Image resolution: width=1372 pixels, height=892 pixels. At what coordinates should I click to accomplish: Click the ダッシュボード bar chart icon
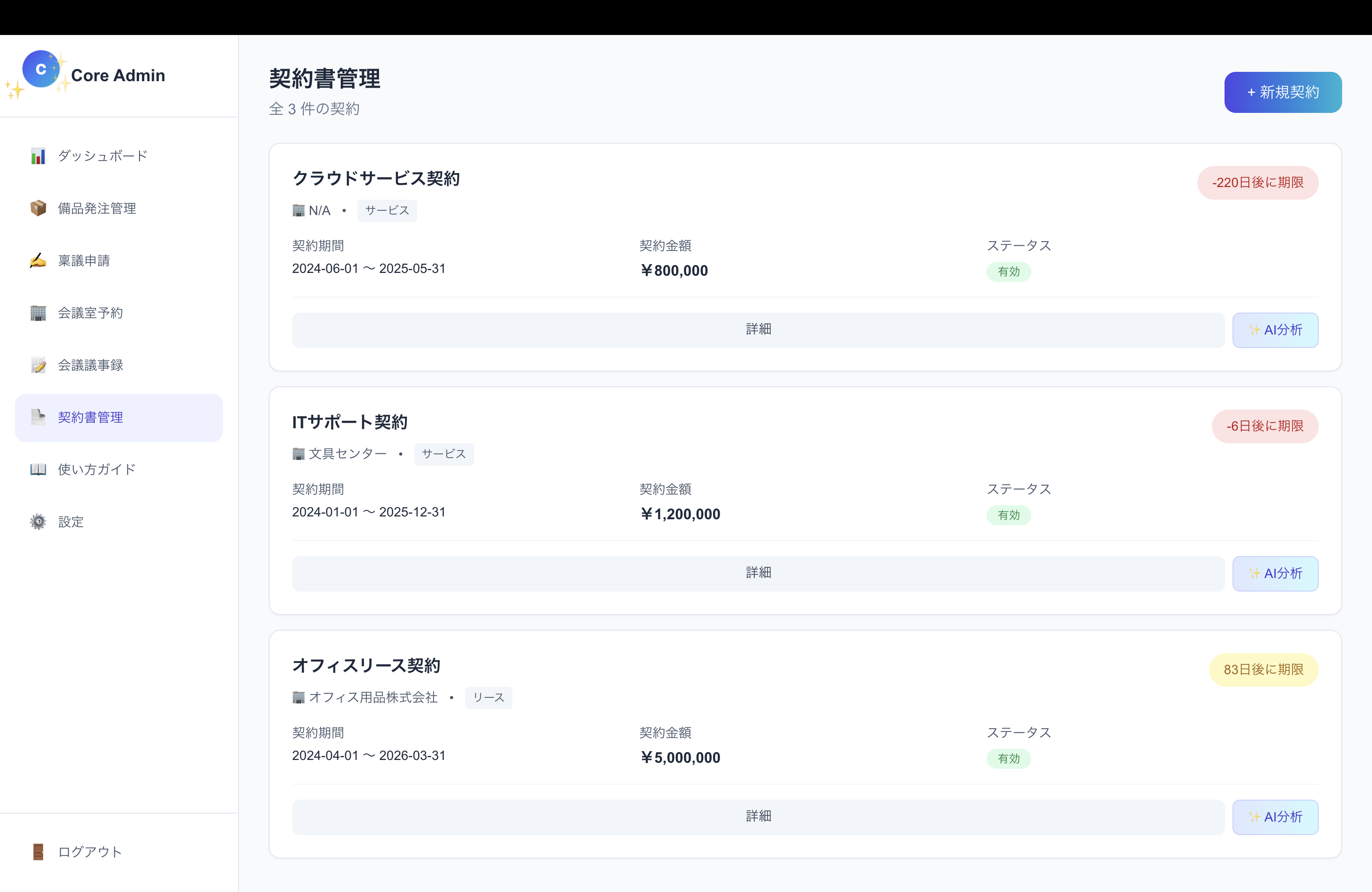click(38, 156)
